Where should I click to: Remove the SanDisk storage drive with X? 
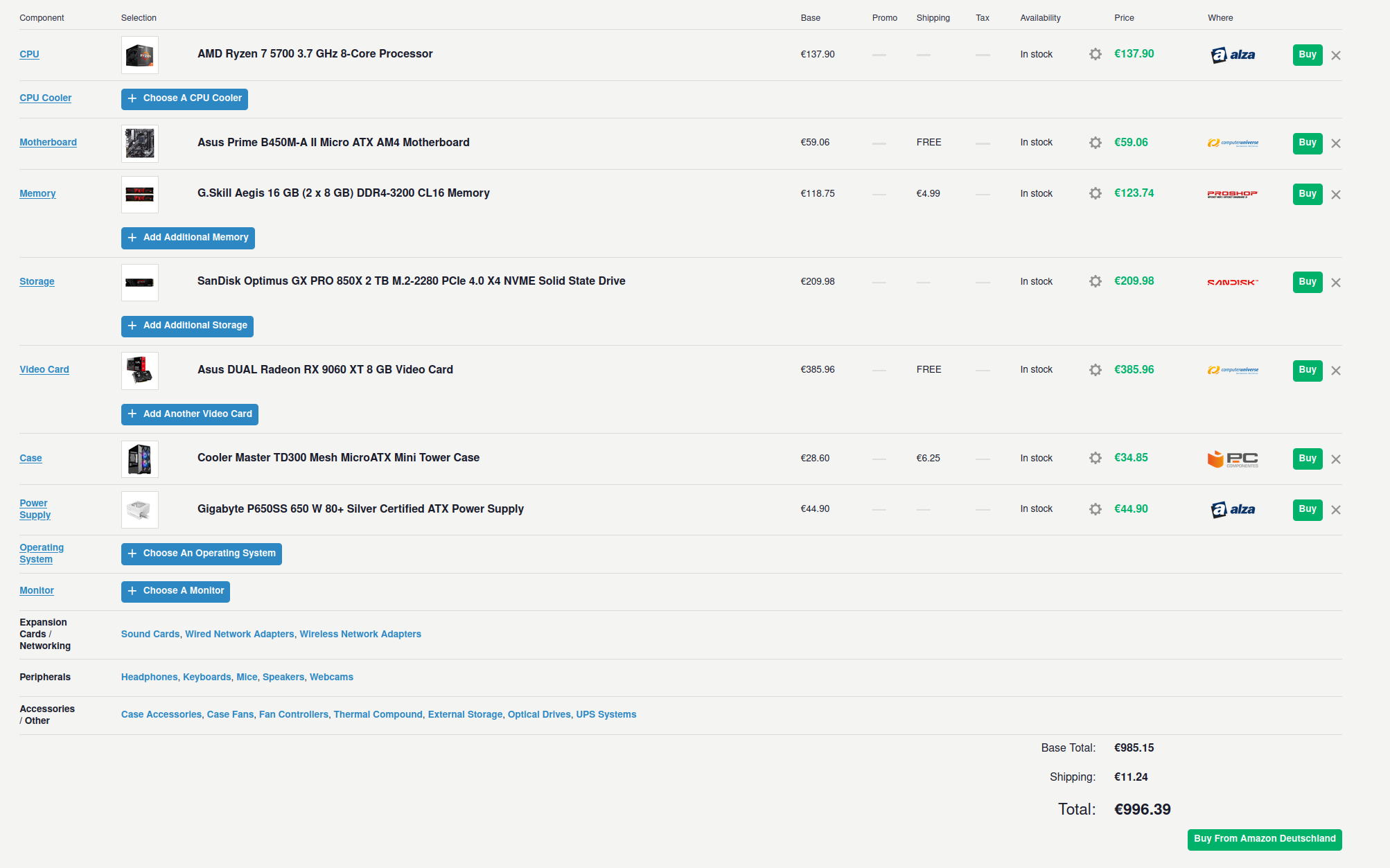(1336, 283)
